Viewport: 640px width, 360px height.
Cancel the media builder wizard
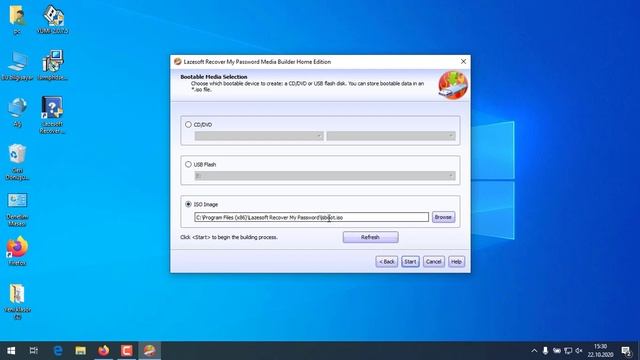coord(433,262)
